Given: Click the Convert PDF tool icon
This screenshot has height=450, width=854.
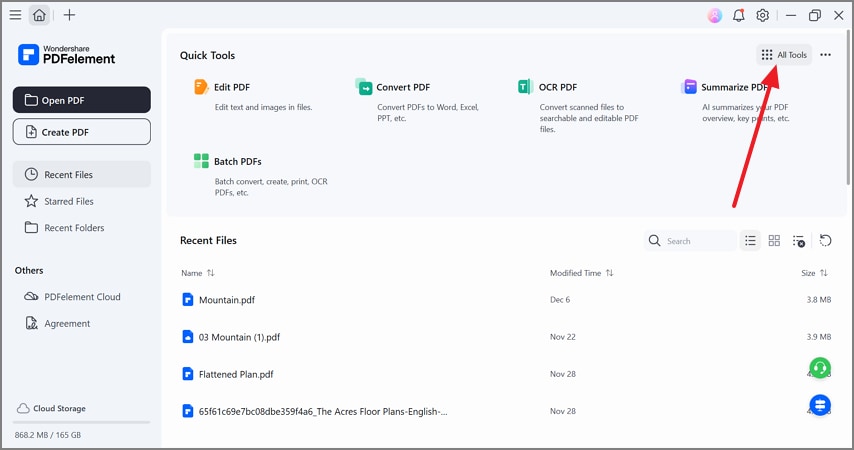Looking at the screenshot, I should point(363,86).
